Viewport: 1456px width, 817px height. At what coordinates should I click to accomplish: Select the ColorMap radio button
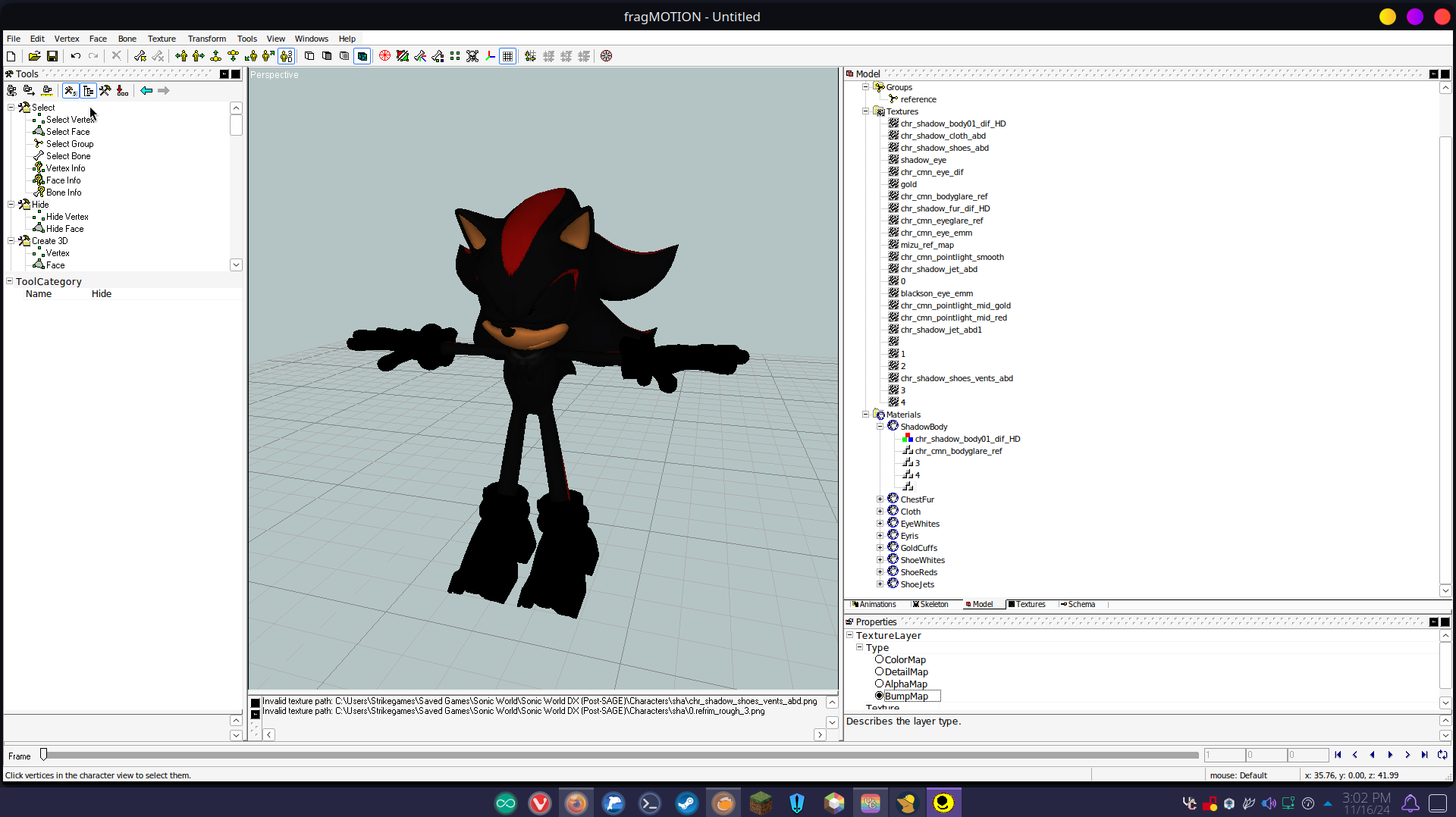879,659
